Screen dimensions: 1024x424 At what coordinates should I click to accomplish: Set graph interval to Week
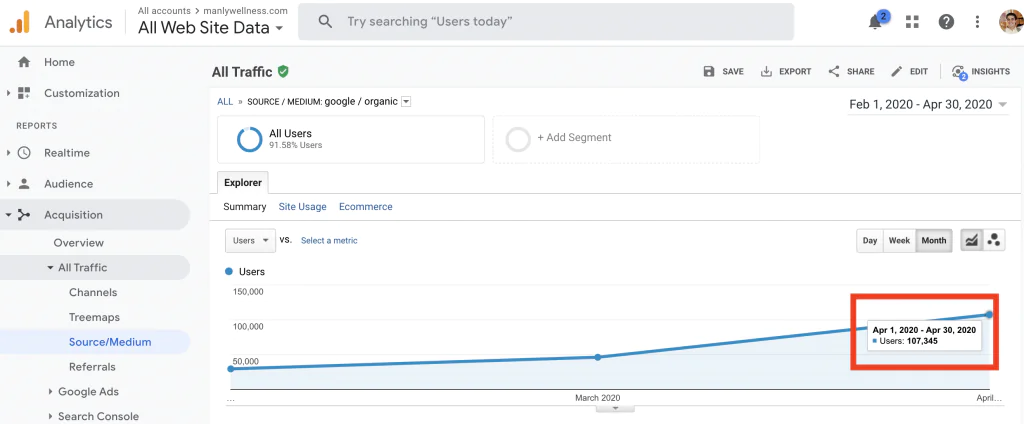tap(899, 241)
